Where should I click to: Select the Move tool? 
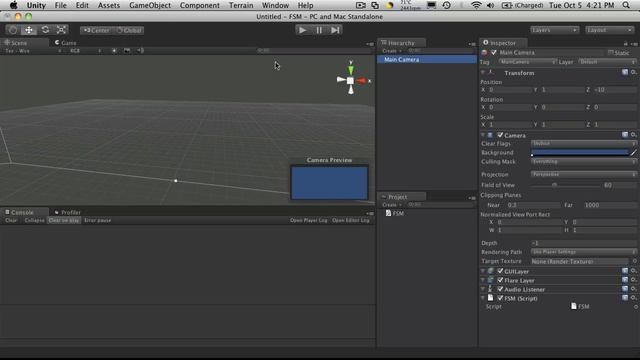coord(29,30)
